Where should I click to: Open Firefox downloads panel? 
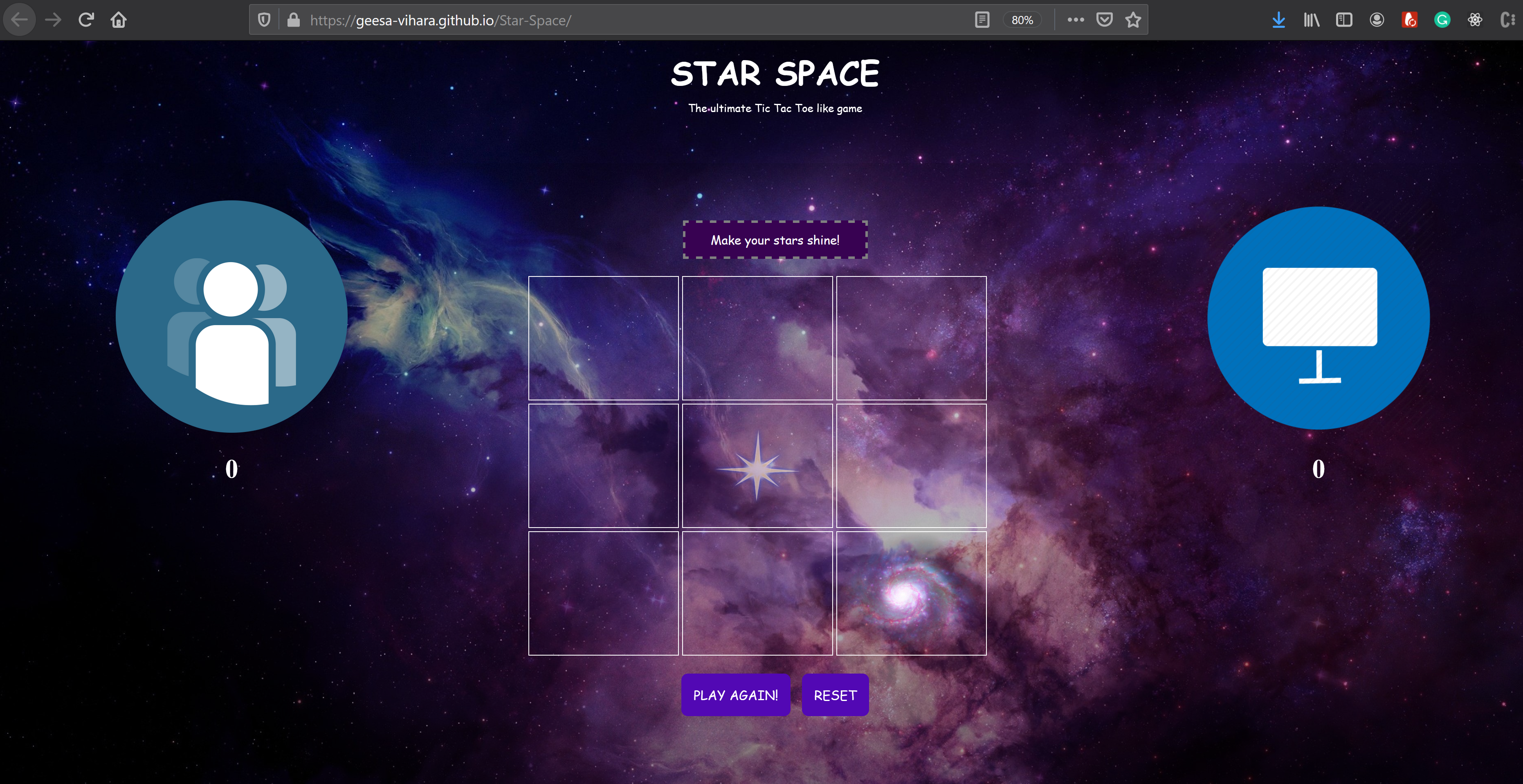[x=1278, y=20]
